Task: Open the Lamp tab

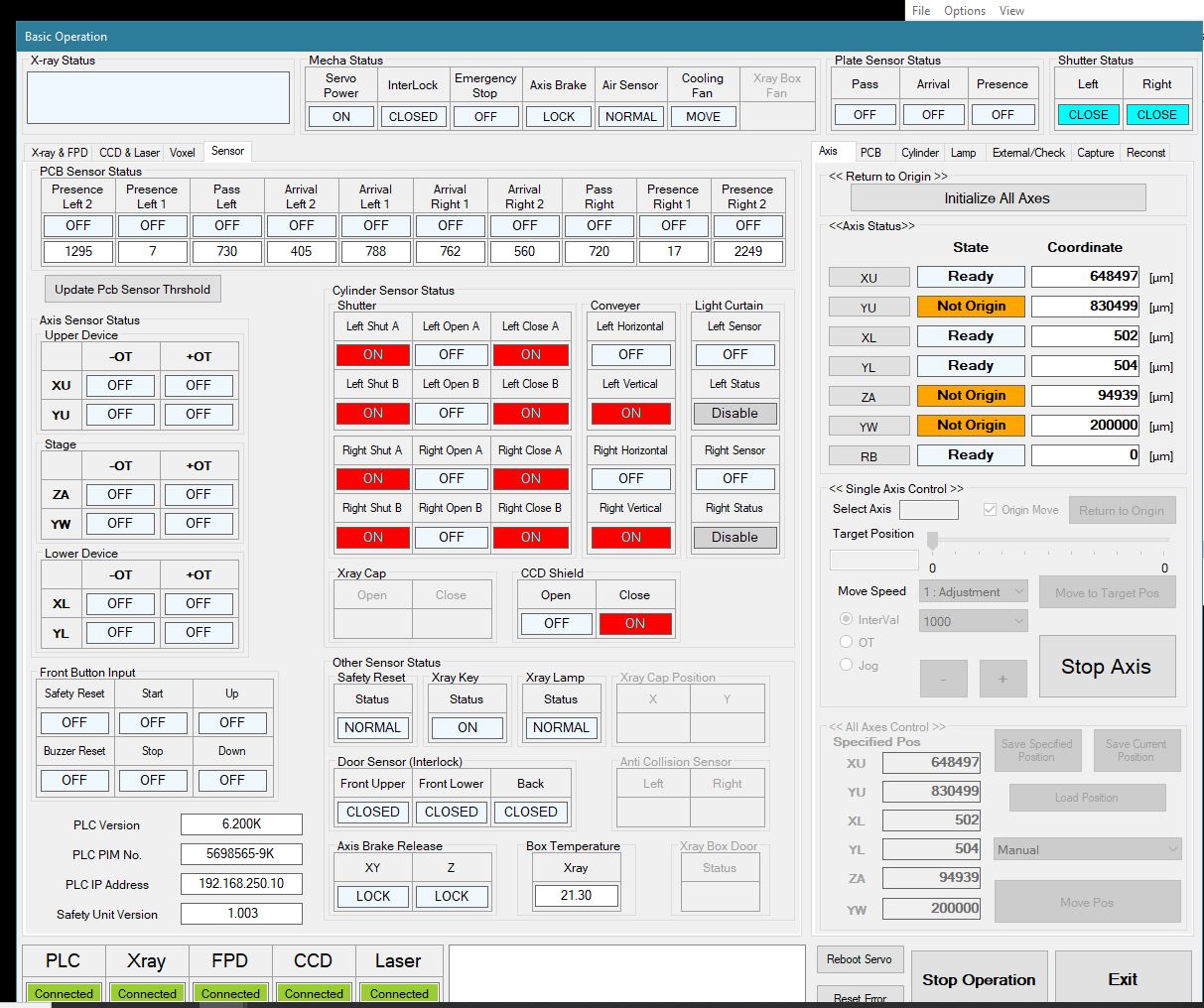Action: [x=963, y=153]
